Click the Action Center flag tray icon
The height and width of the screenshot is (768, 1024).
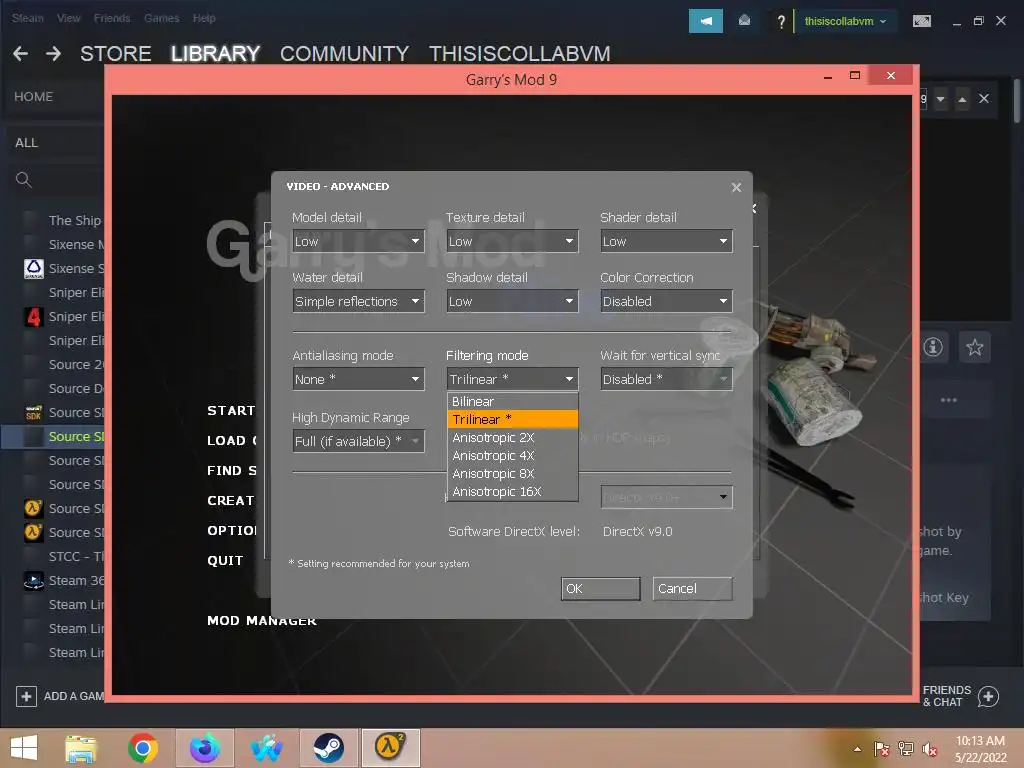pos(881,749)
